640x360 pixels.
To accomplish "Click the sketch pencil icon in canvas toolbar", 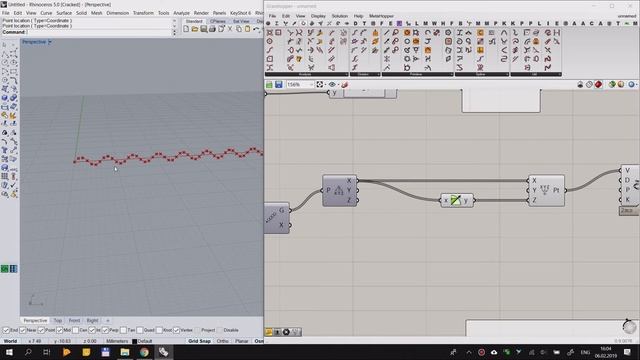I will coord(344,84).
